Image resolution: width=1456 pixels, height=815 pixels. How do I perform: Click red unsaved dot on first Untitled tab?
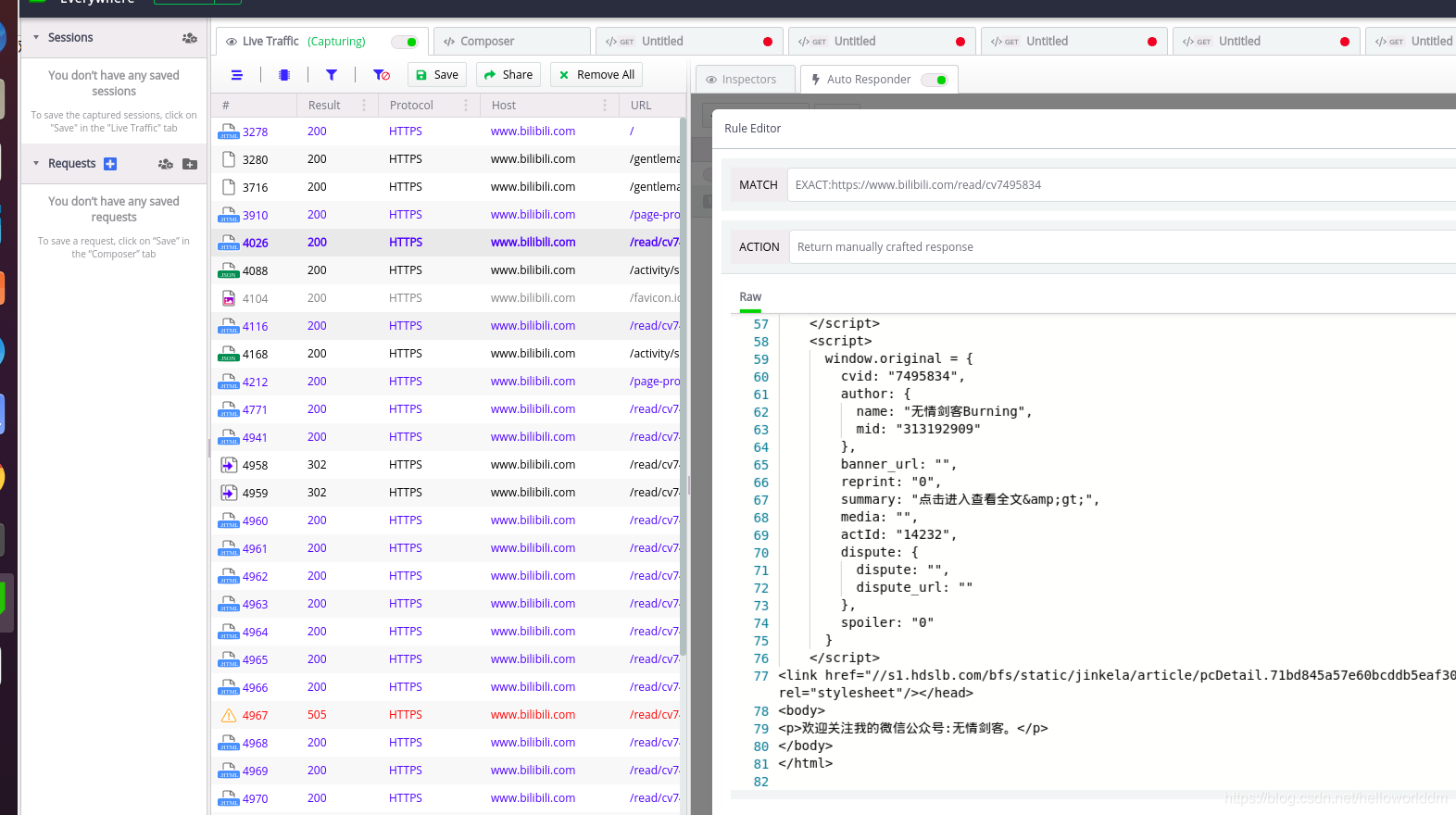[x=768, y=42]
